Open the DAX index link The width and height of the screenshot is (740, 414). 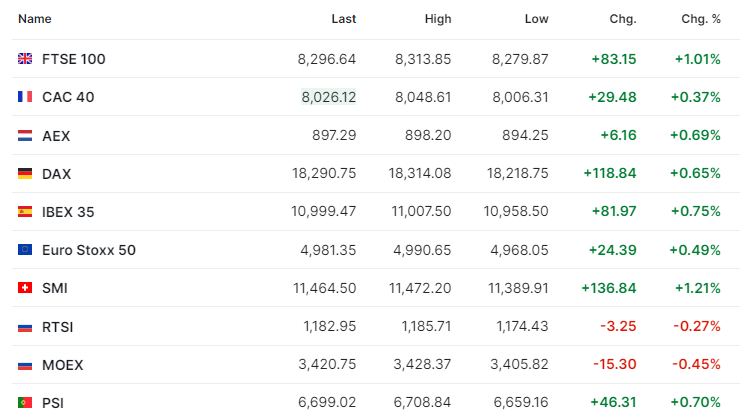[x=56, y=174]
